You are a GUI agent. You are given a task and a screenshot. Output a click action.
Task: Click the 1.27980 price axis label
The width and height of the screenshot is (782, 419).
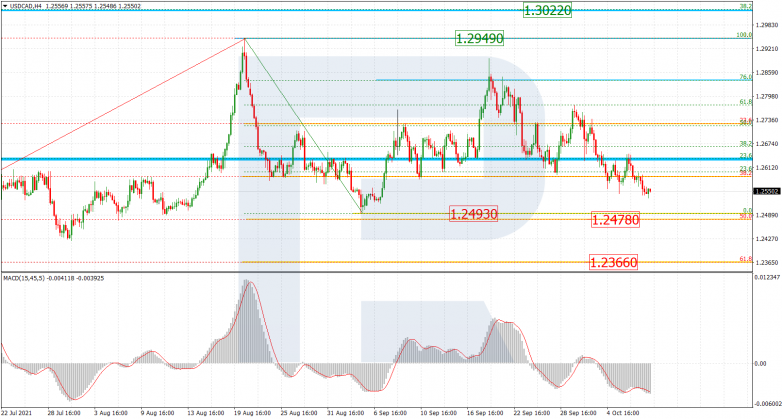coord(767,96)
